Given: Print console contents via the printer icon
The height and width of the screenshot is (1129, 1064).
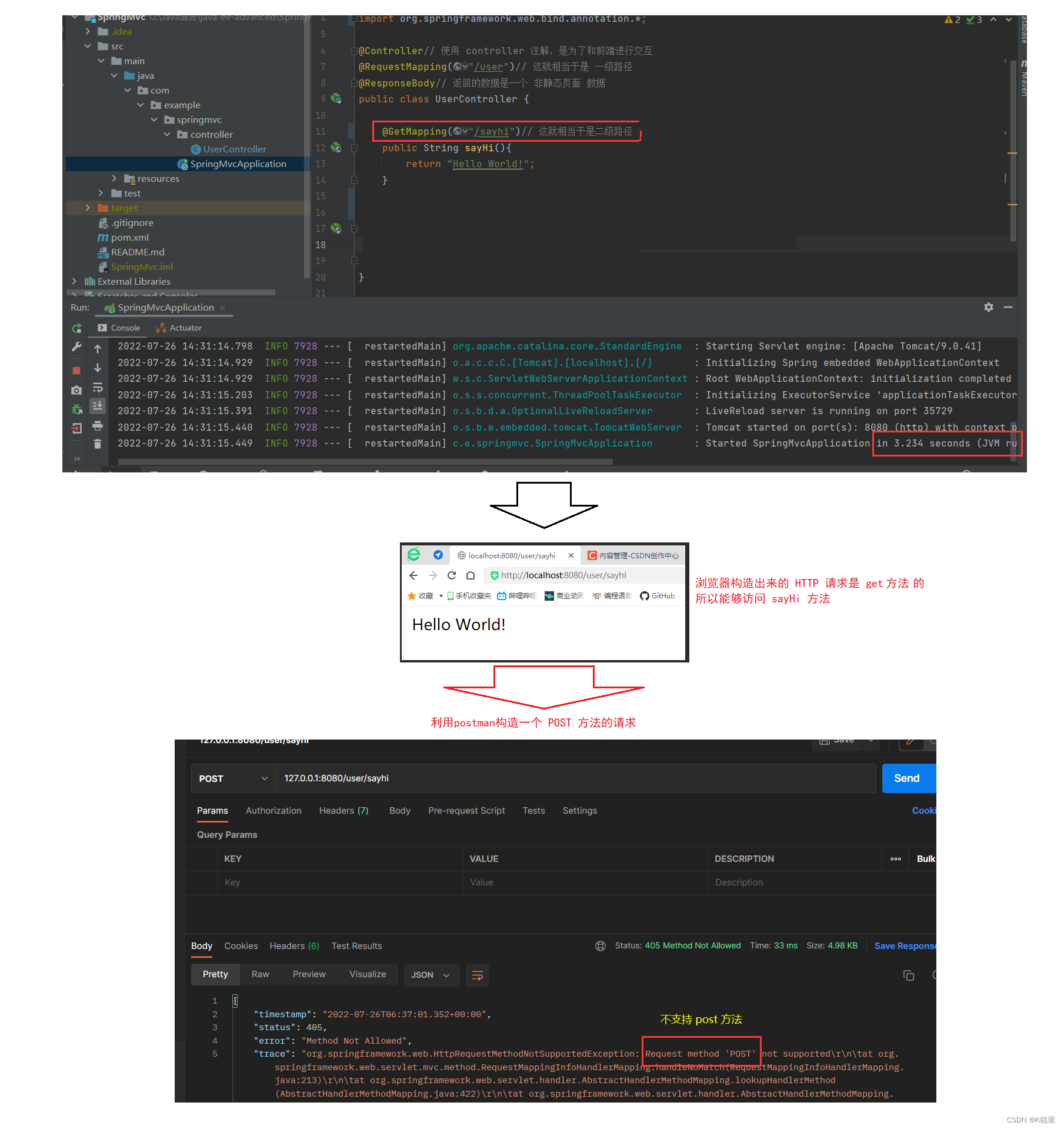Looking at the screenshot, I should (x=98, y=425).
